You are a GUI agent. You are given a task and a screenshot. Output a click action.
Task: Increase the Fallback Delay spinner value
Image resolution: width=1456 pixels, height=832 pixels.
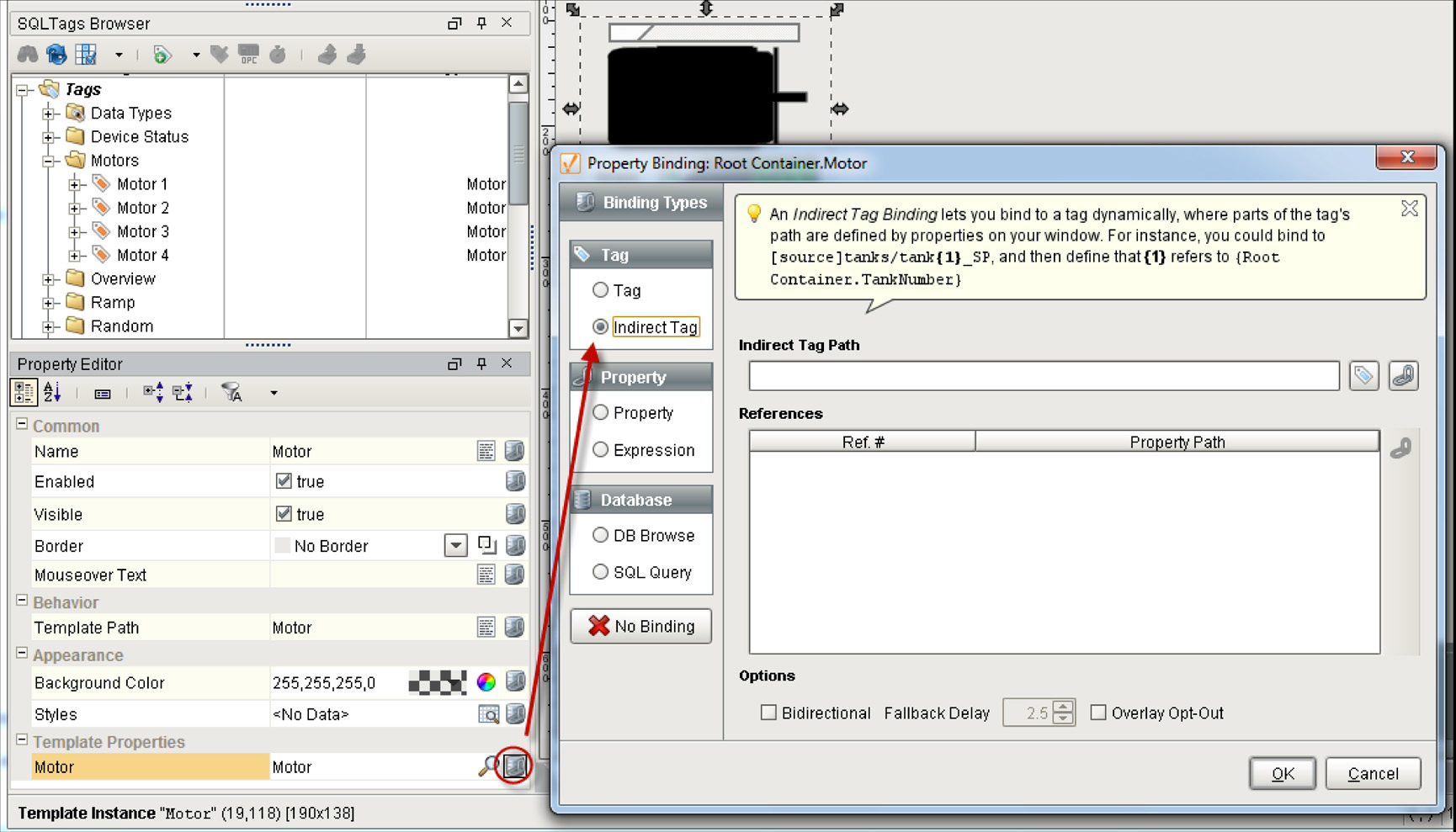pos(1063,706)
